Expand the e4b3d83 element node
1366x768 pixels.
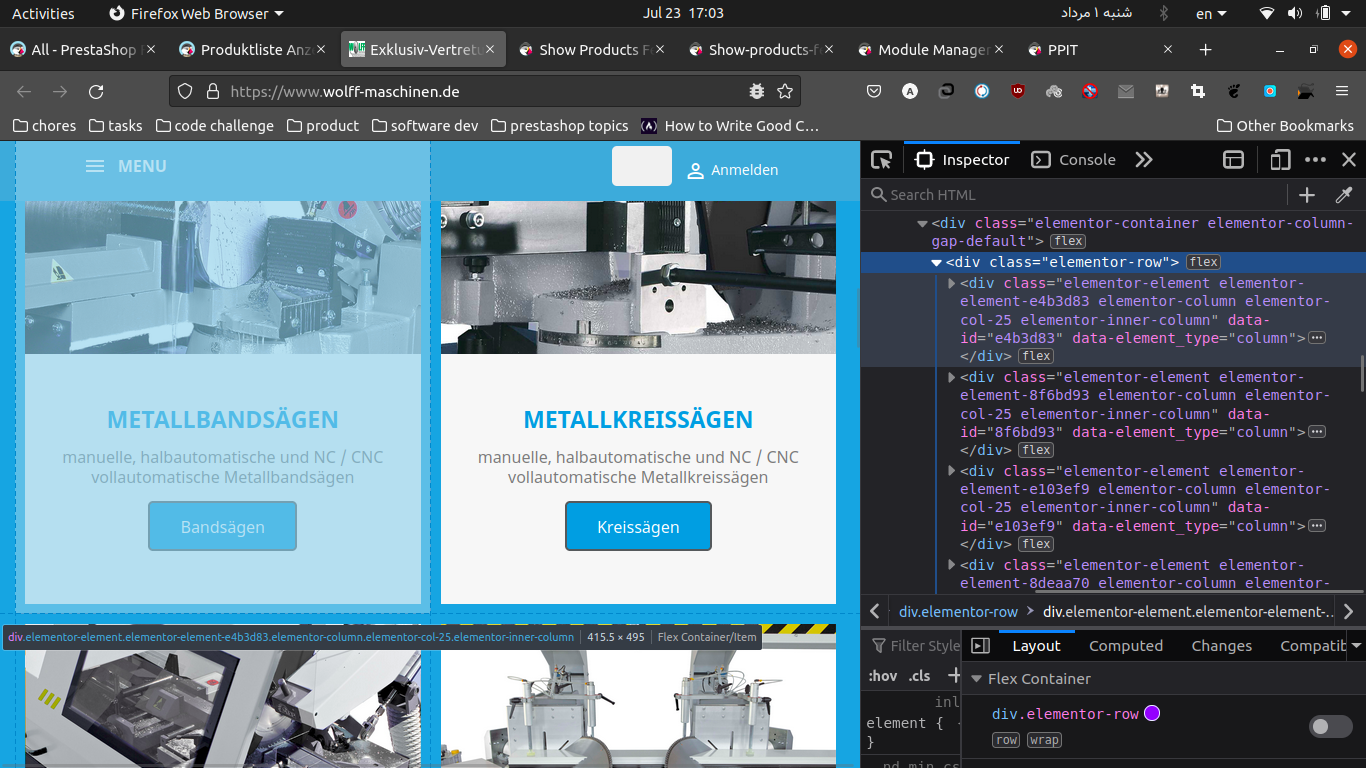click(952, 284)
